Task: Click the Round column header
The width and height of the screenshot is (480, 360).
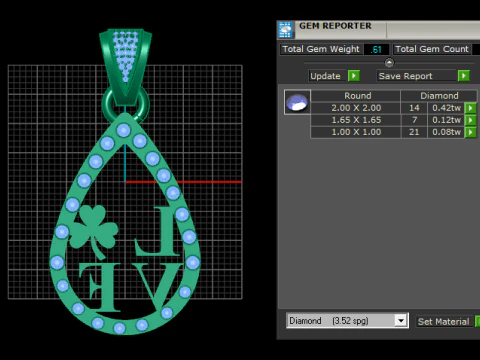Action: [x=357, y=96]
